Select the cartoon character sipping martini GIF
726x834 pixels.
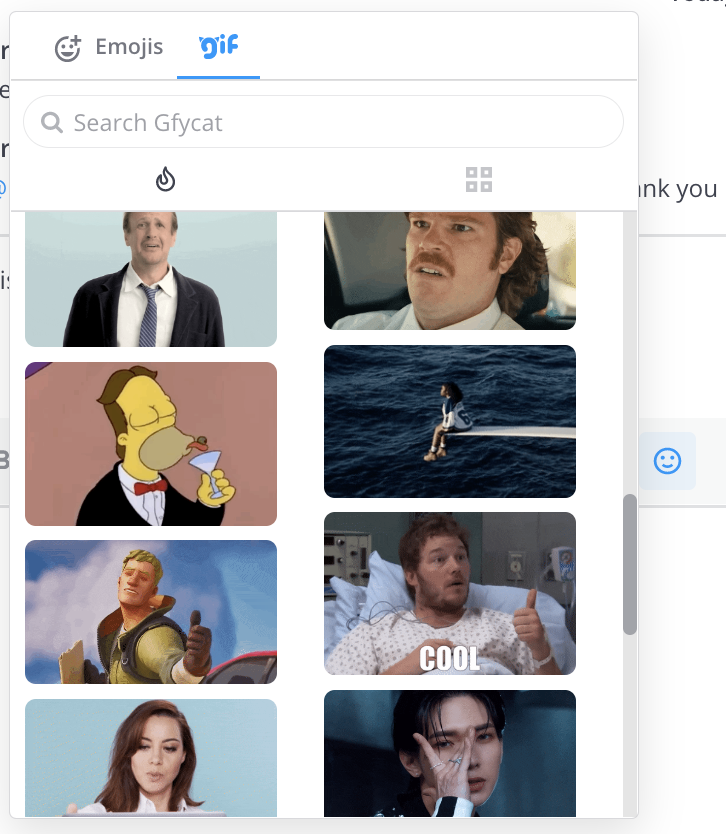click(x=150, y=443)
